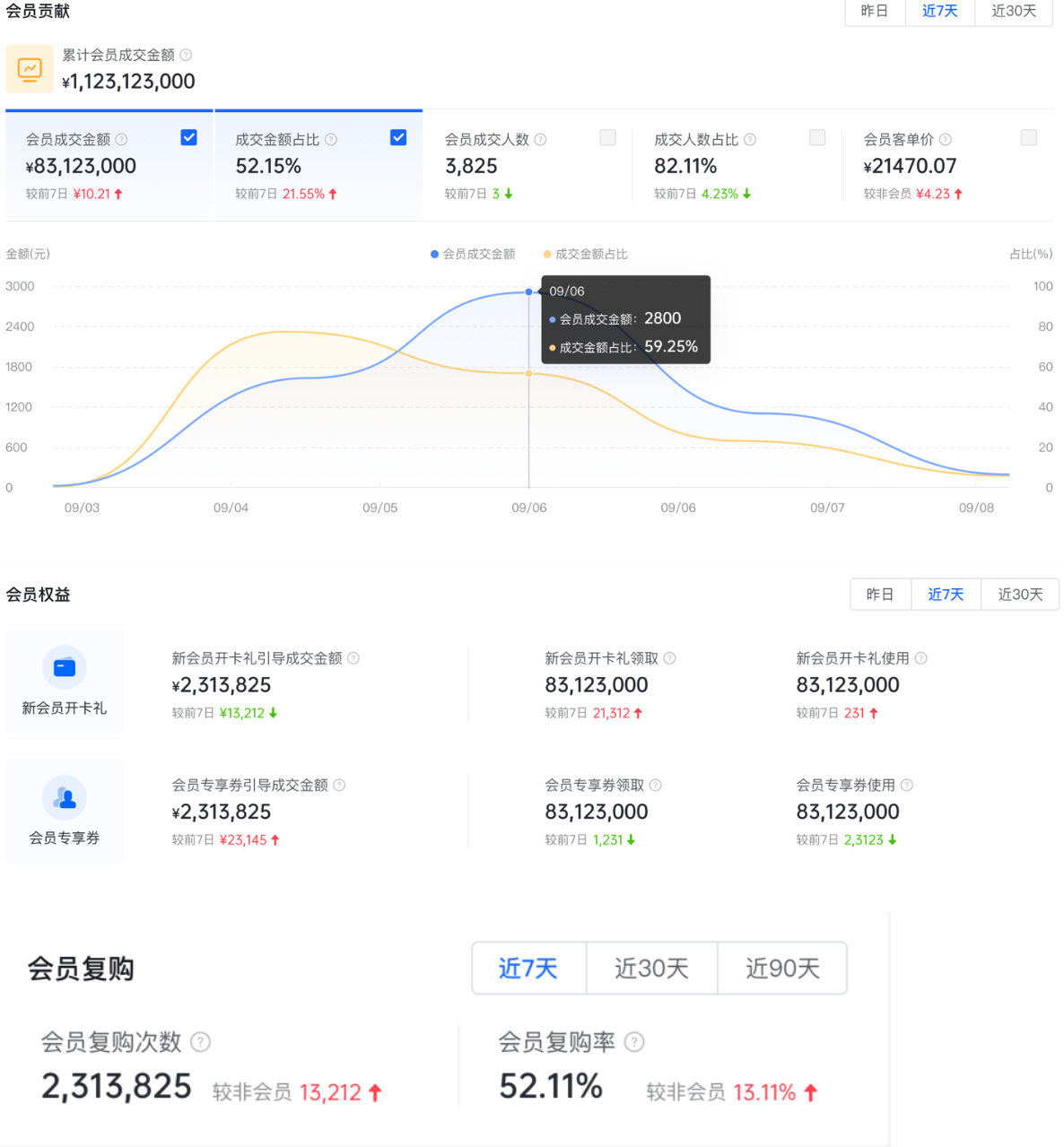Click the 会员权益 section title
This screenshot has width=1064, height=1147.
[x=38, y=595]
